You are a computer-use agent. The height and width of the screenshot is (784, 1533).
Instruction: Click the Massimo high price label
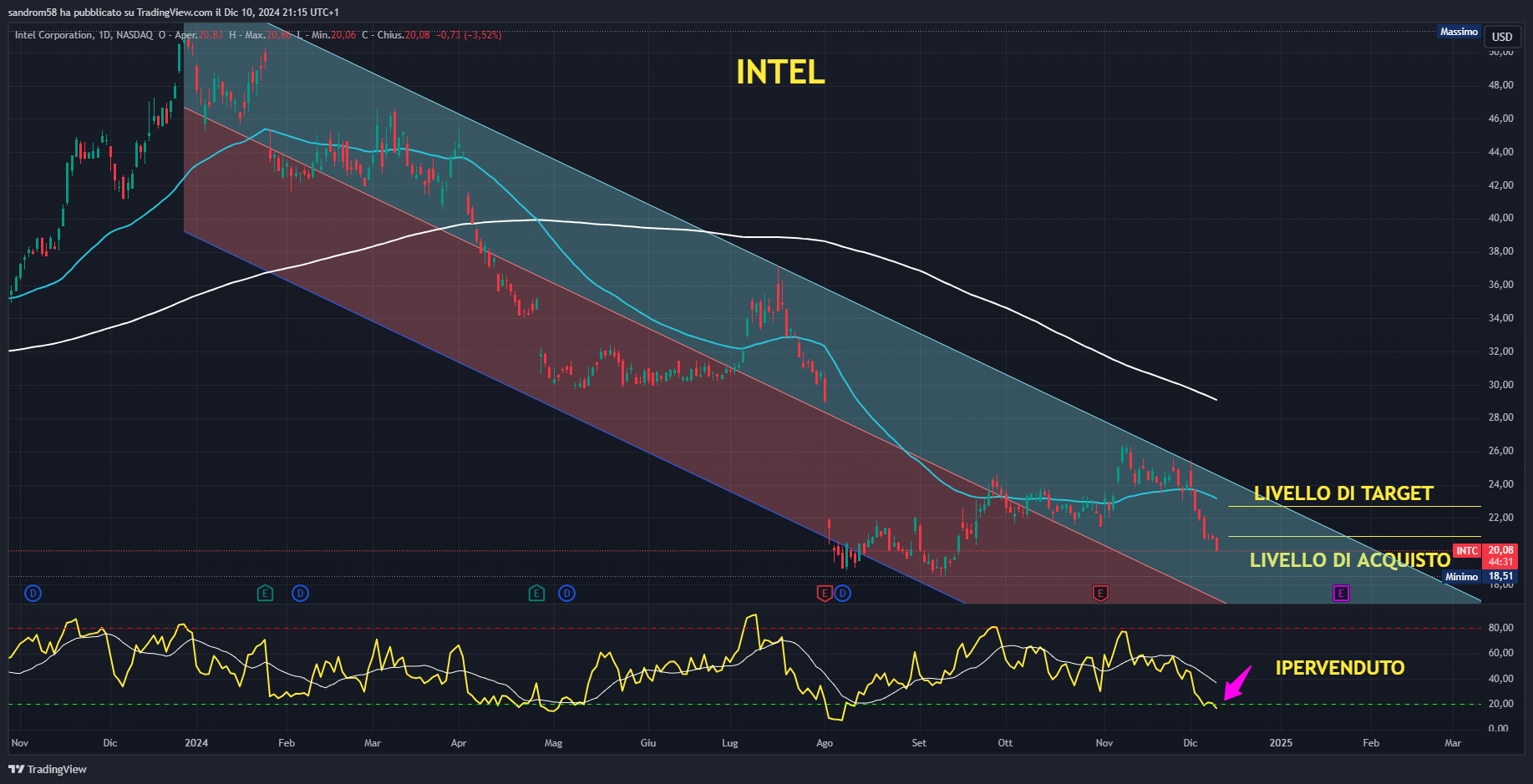(1459, 32)
